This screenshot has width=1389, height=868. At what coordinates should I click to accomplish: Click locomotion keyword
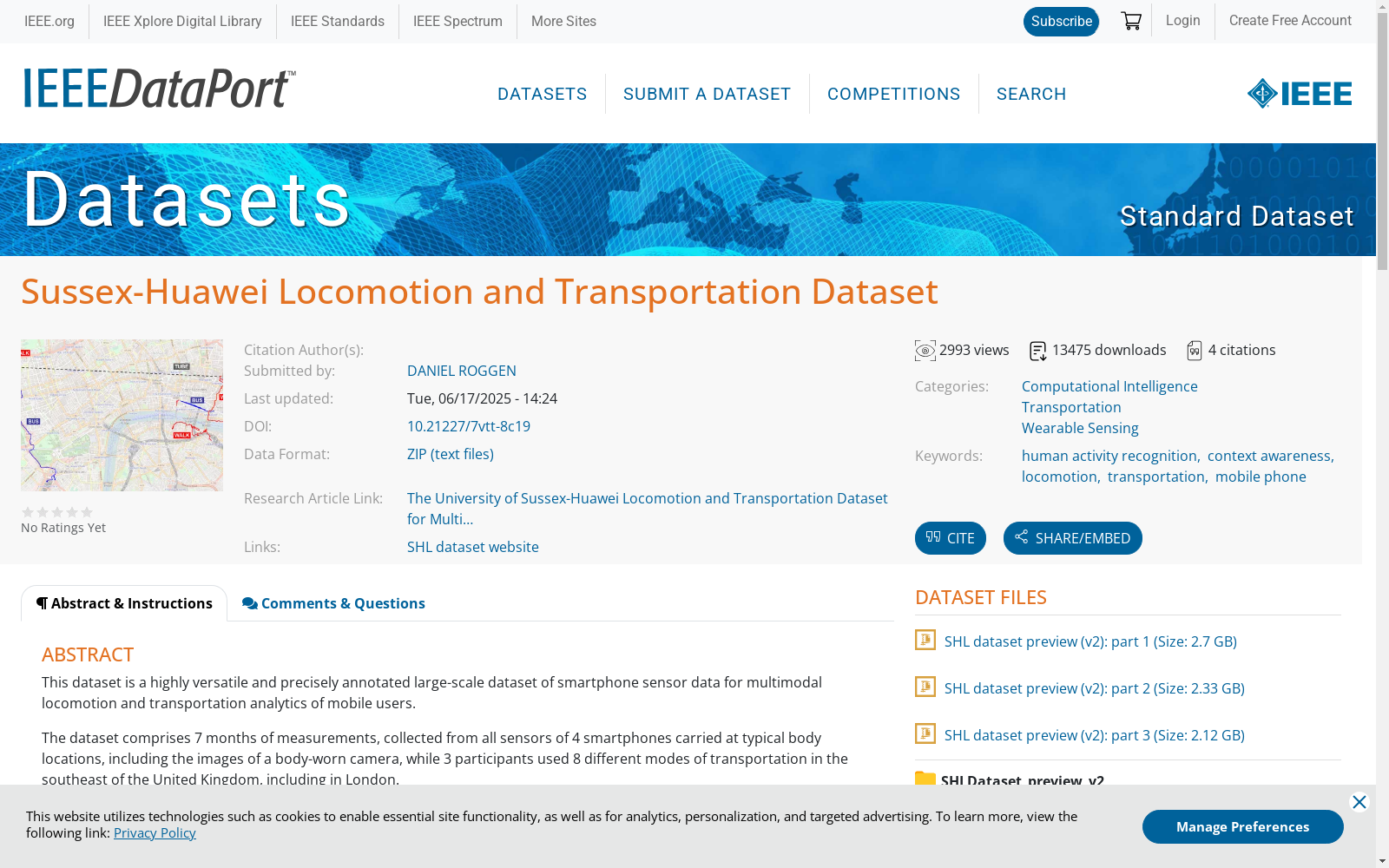point(1059,477)
